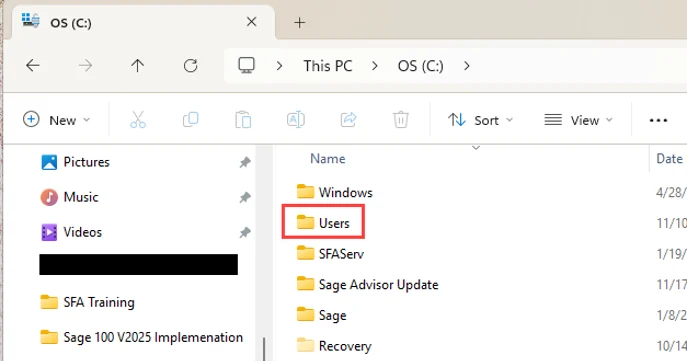Screen dimensions: 687x361
Task: Click OS (C:) in the breadcrumb
Action: (x=421, y=66)
